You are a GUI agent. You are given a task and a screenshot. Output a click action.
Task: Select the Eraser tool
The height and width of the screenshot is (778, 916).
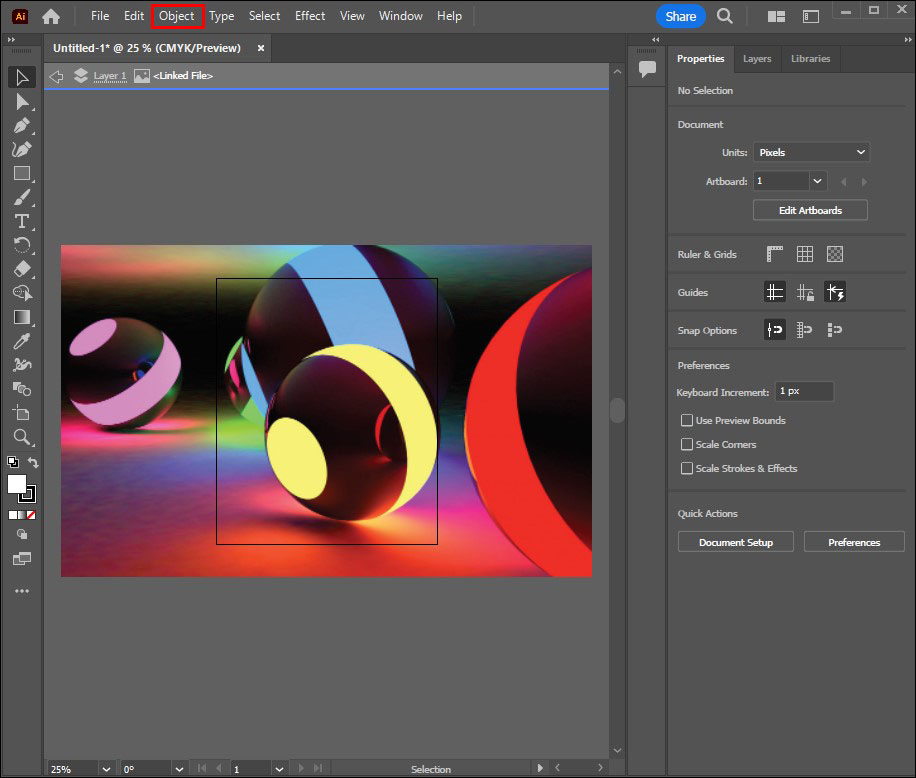pos(21,269)
